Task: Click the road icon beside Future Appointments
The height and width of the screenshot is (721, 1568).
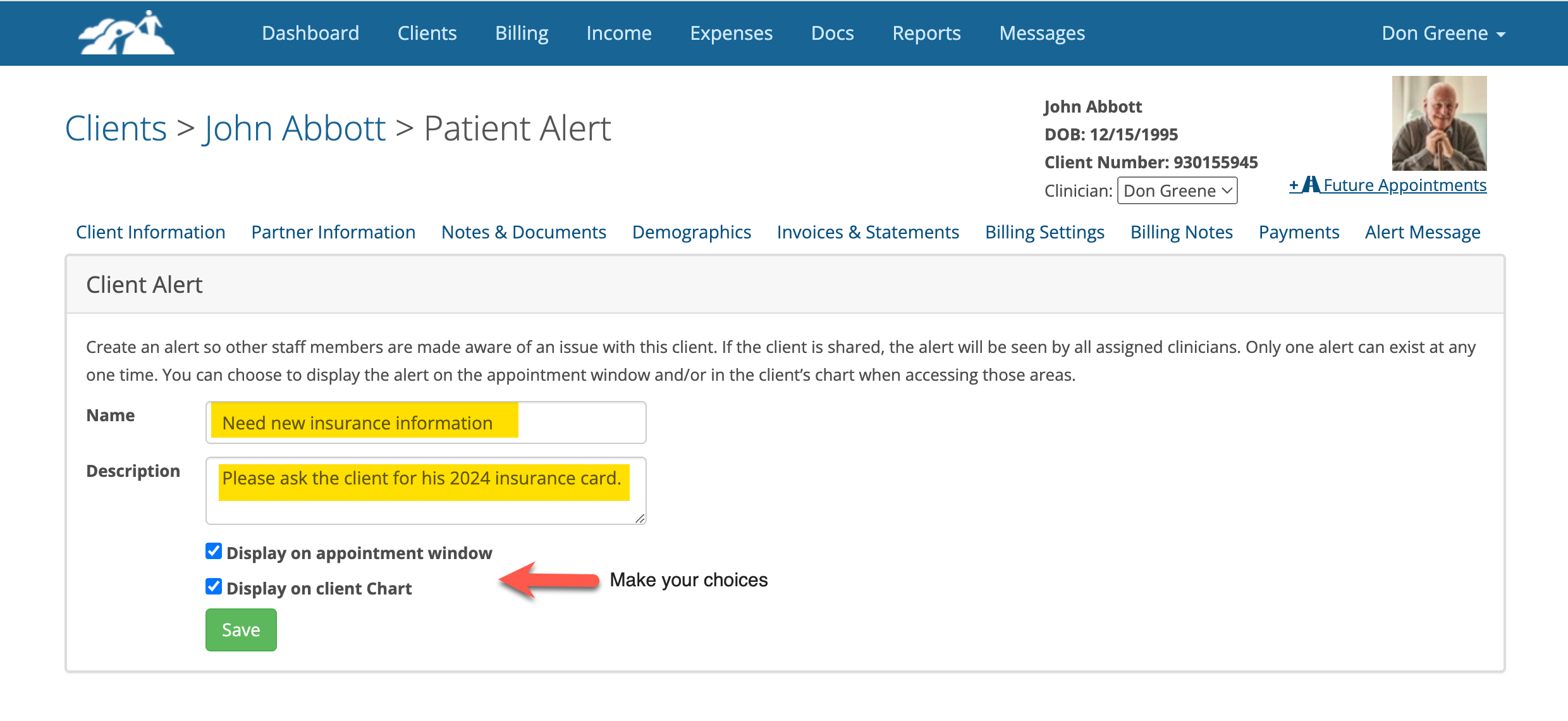Action: coord(1311,185)
